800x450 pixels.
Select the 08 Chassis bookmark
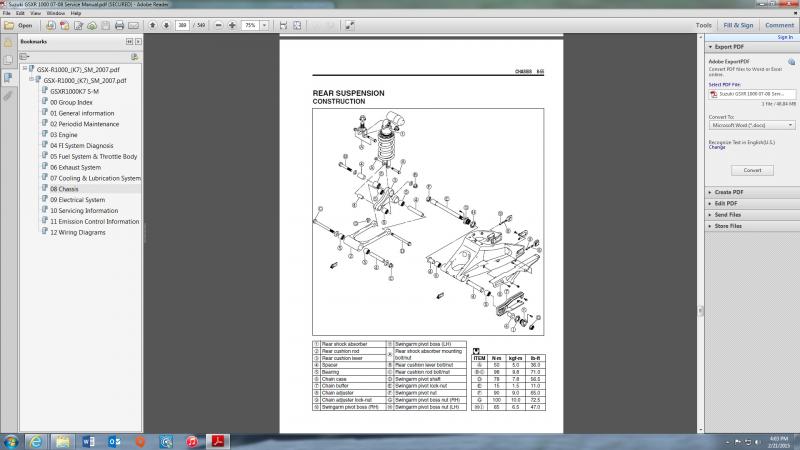pos(64,189)
